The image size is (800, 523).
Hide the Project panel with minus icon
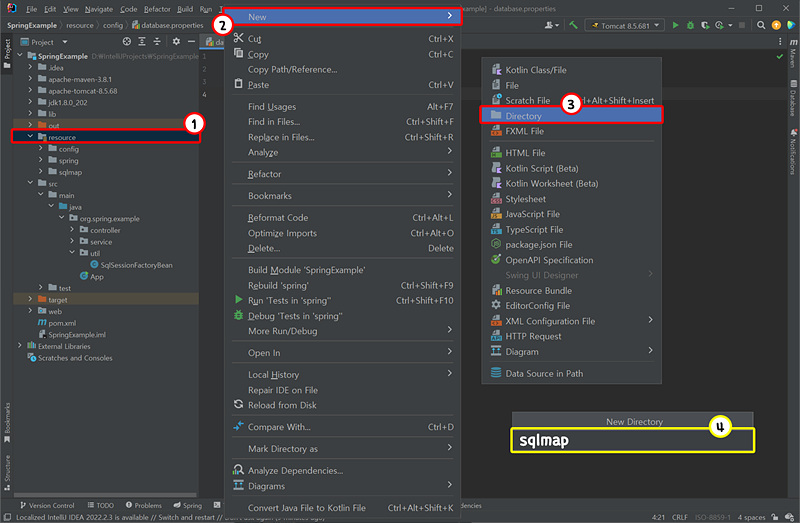[x=191, y=42]
